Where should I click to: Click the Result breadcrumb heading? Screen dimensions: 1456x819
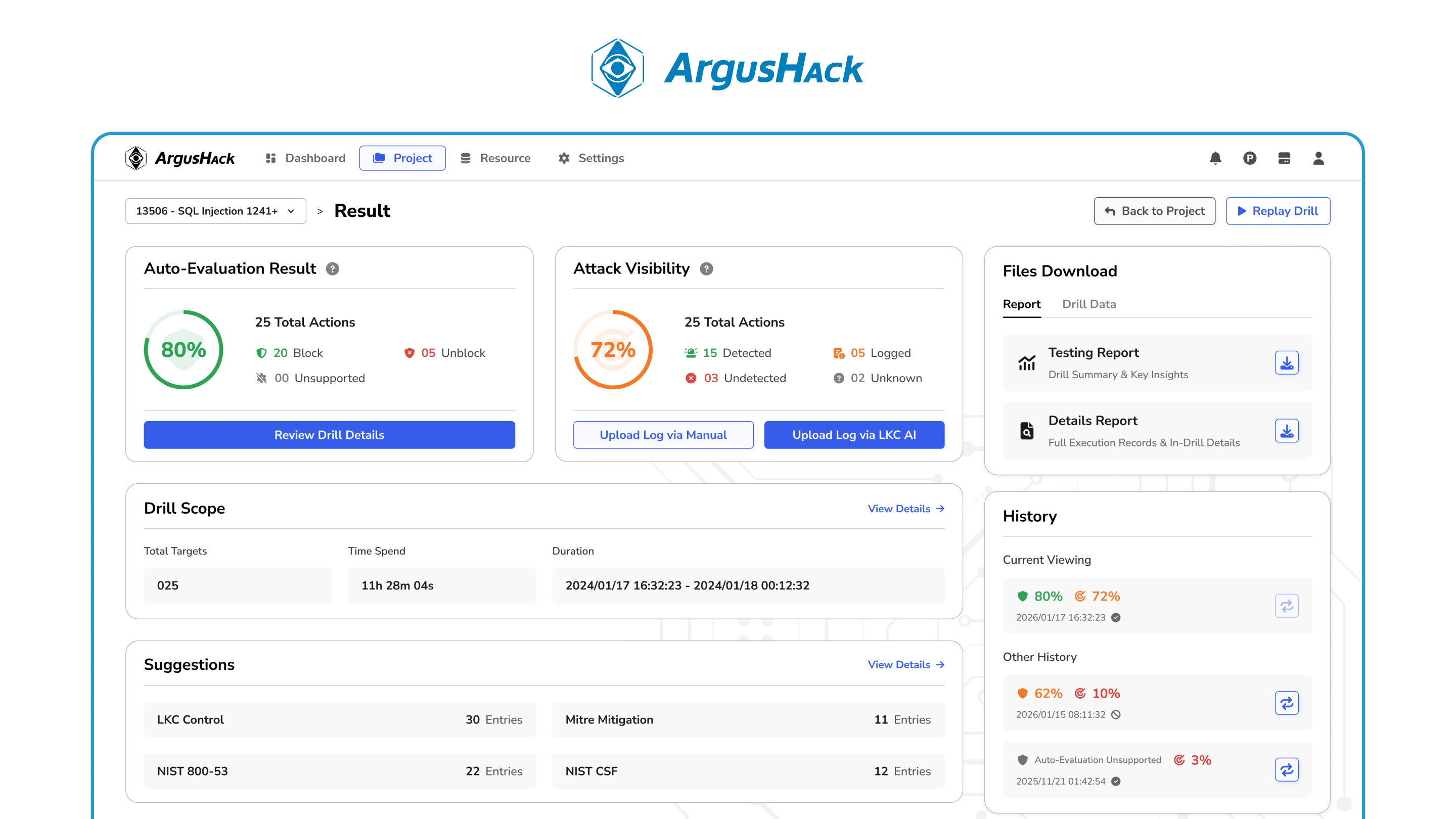362,211
